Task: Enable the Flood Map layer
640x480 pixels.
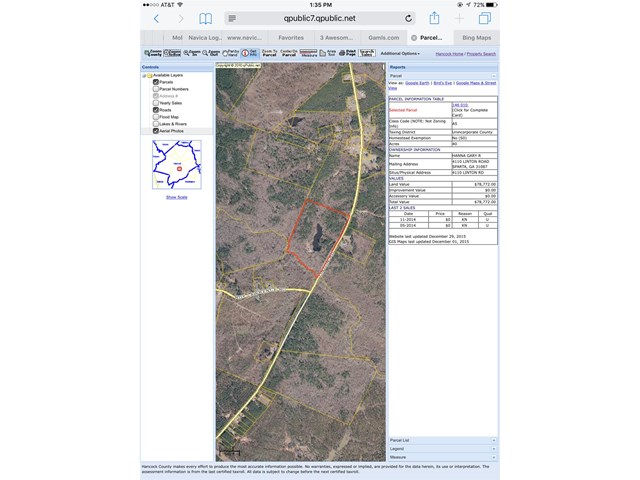Action: (x=156, y=117)
